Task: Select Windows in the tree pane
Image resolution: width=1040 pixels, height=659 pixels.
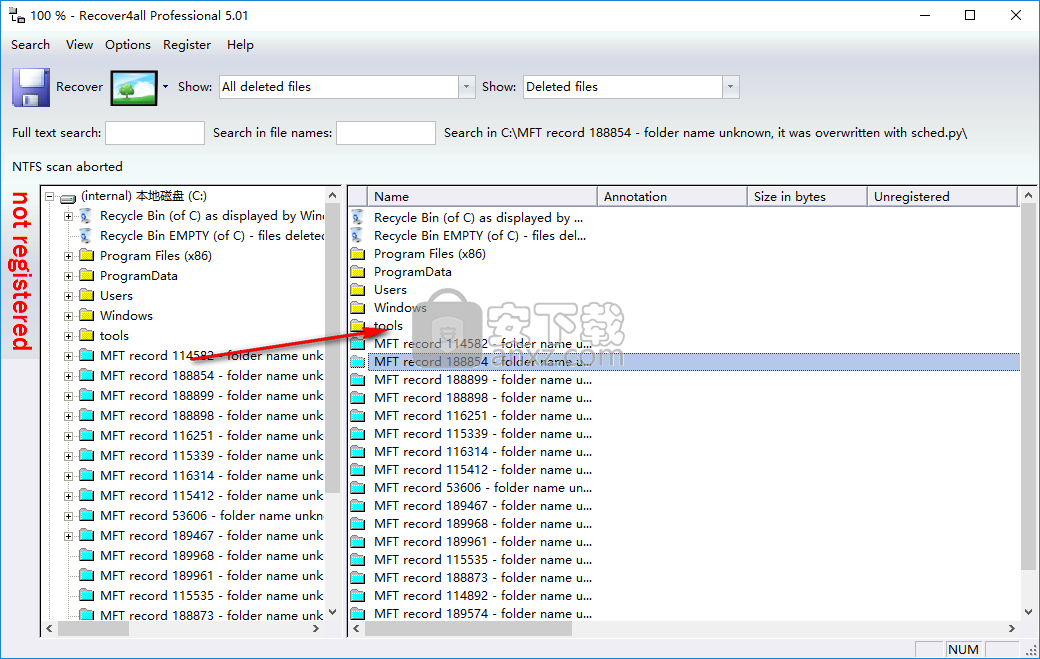Action: (x=126, y=316)
